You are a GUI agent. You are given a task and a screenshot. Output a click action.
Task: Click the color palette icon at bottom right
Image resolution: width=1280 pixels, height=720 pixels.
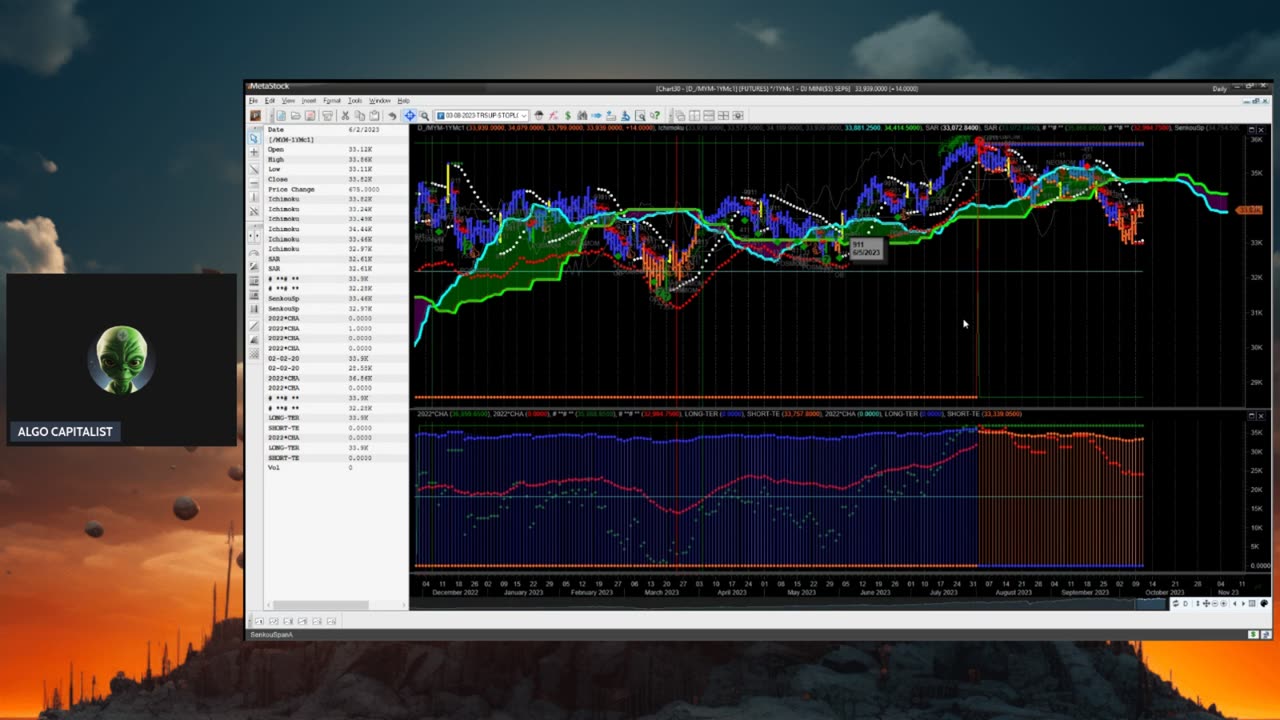[x=1264, y=603]
